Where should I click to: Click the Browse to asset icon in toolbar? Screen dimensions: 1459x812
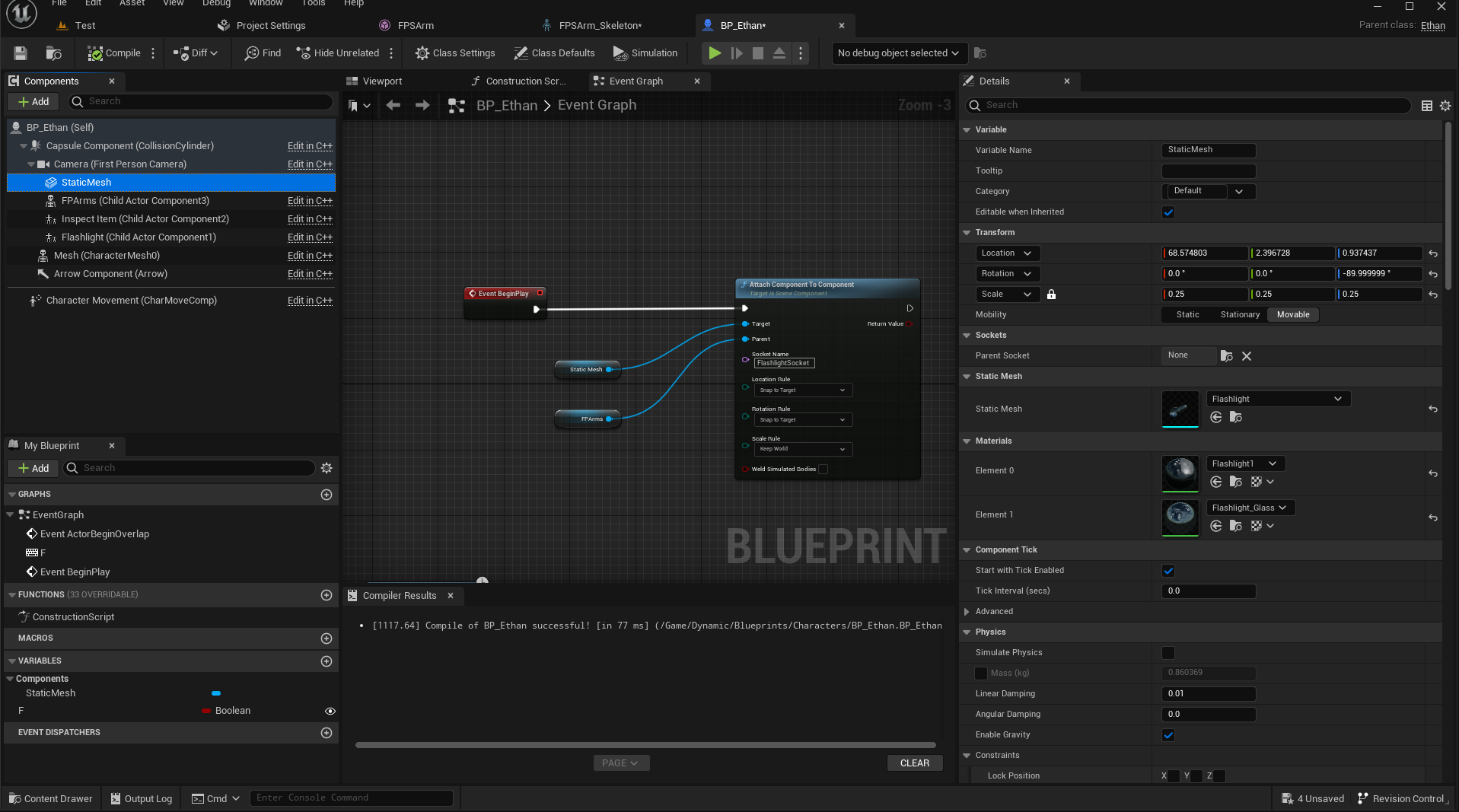tap(53, 53)
